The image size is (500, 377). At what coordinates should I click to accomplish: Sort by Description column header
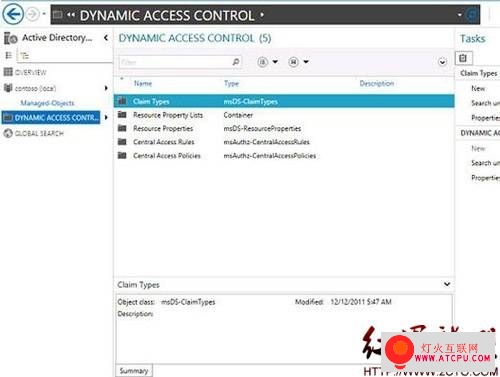377,83
